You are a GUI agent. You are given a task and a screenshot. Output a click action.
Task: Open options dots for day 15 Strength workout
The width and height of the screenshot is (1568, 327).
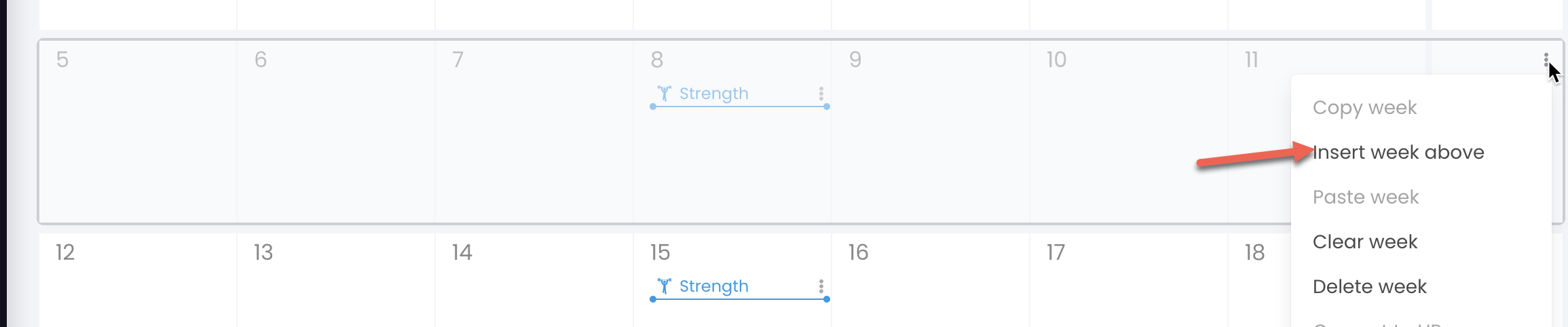(821, 286)
